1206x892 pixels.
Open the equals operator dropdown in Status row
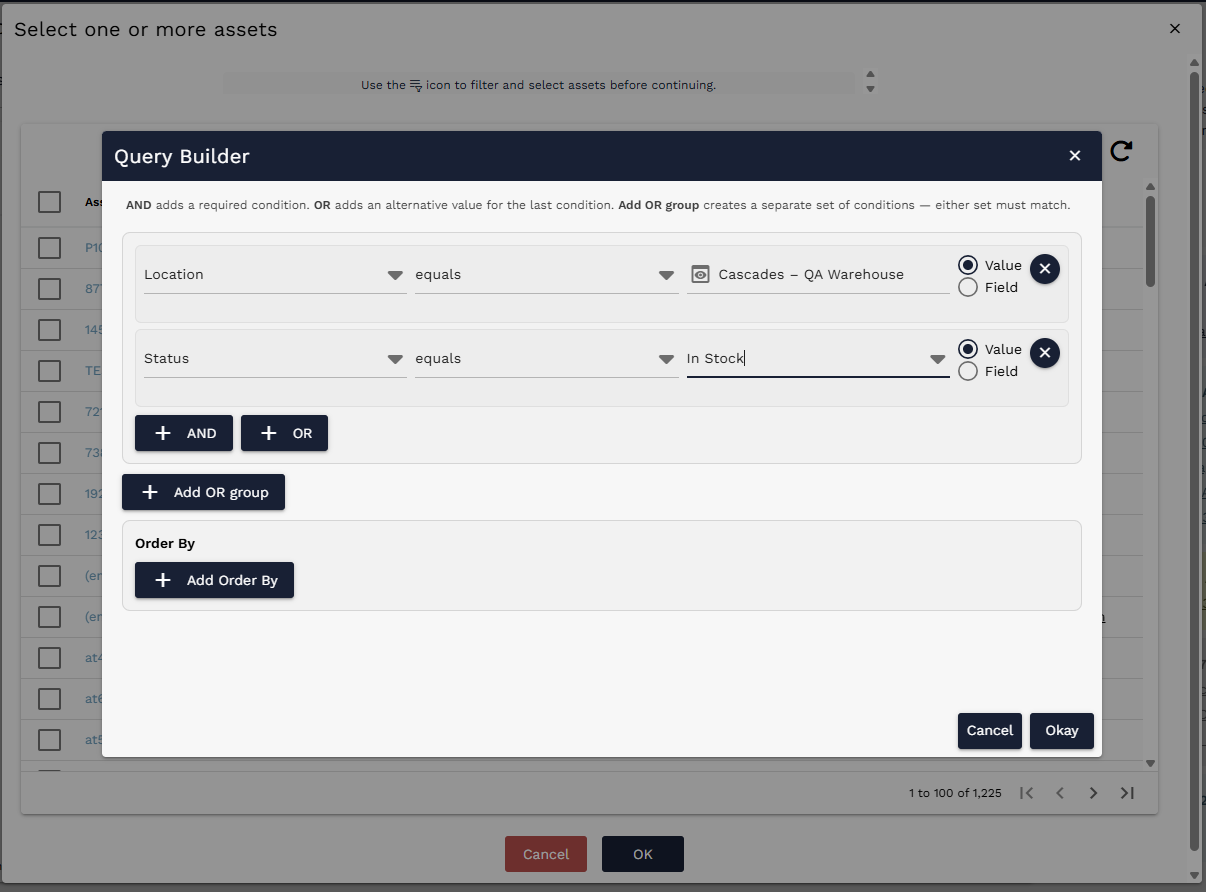[547, 359]
